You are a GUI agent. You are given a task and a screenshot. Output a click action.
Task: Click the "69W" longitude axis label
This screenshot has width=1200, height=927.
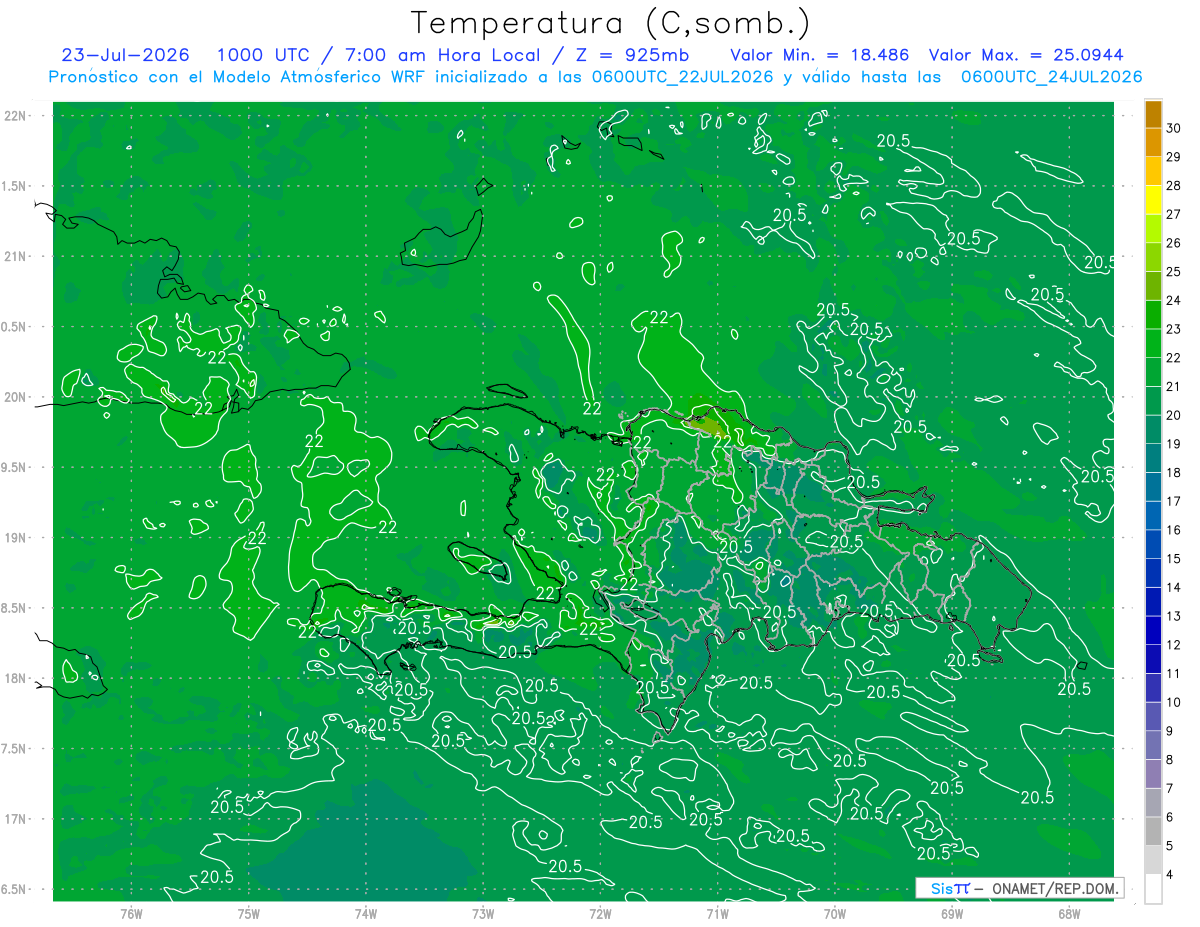point(951,913)
